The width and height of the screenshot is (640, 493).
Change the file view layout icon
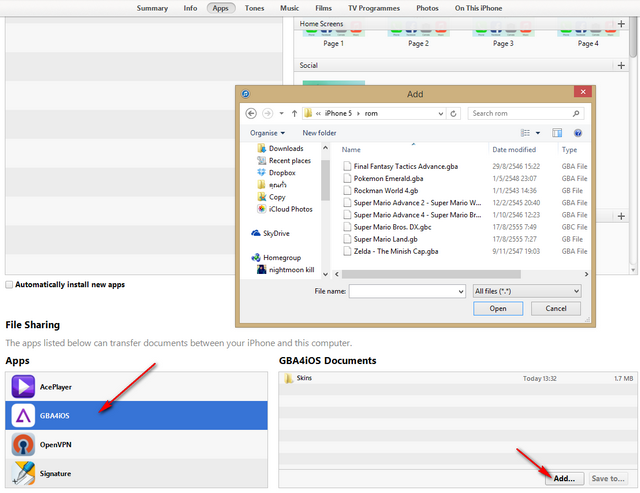click(525, 133)
